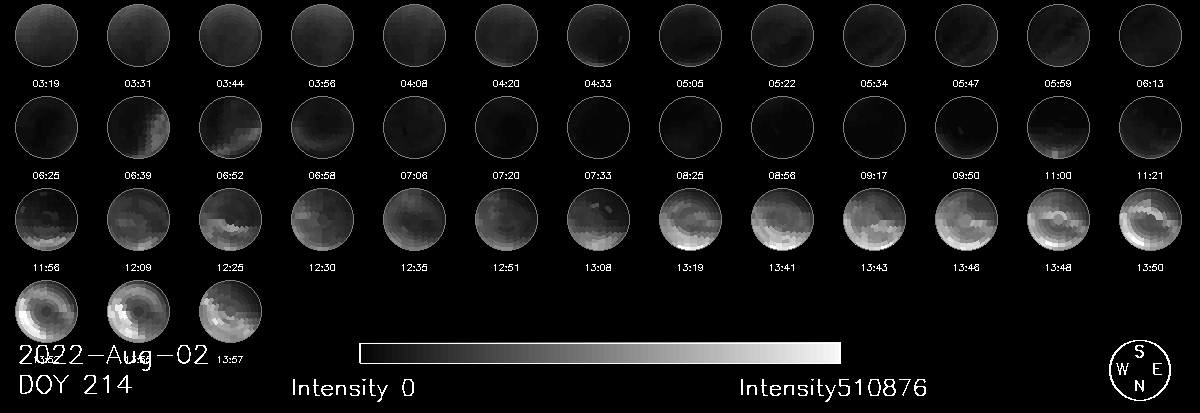Open the disk image for 13:57
The width and height of the screenshot is (1200, 413).
(x=230, y=311)
